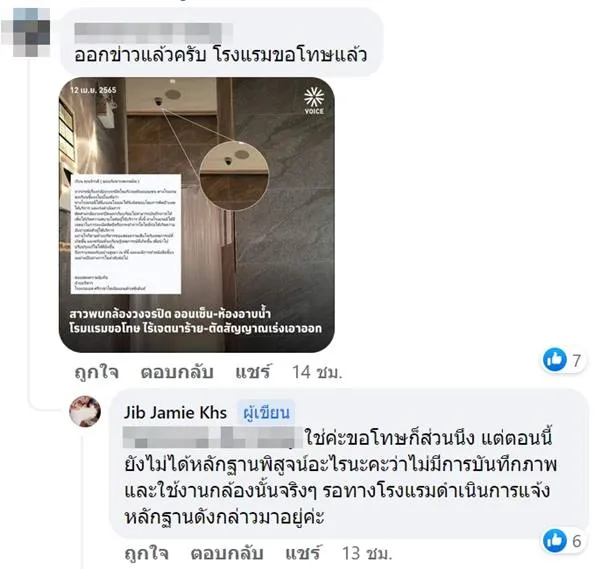The height and width of the screenshot is (569, 600).
Task: Click the magnified camera circle in the image
Action: coord(234,176)
